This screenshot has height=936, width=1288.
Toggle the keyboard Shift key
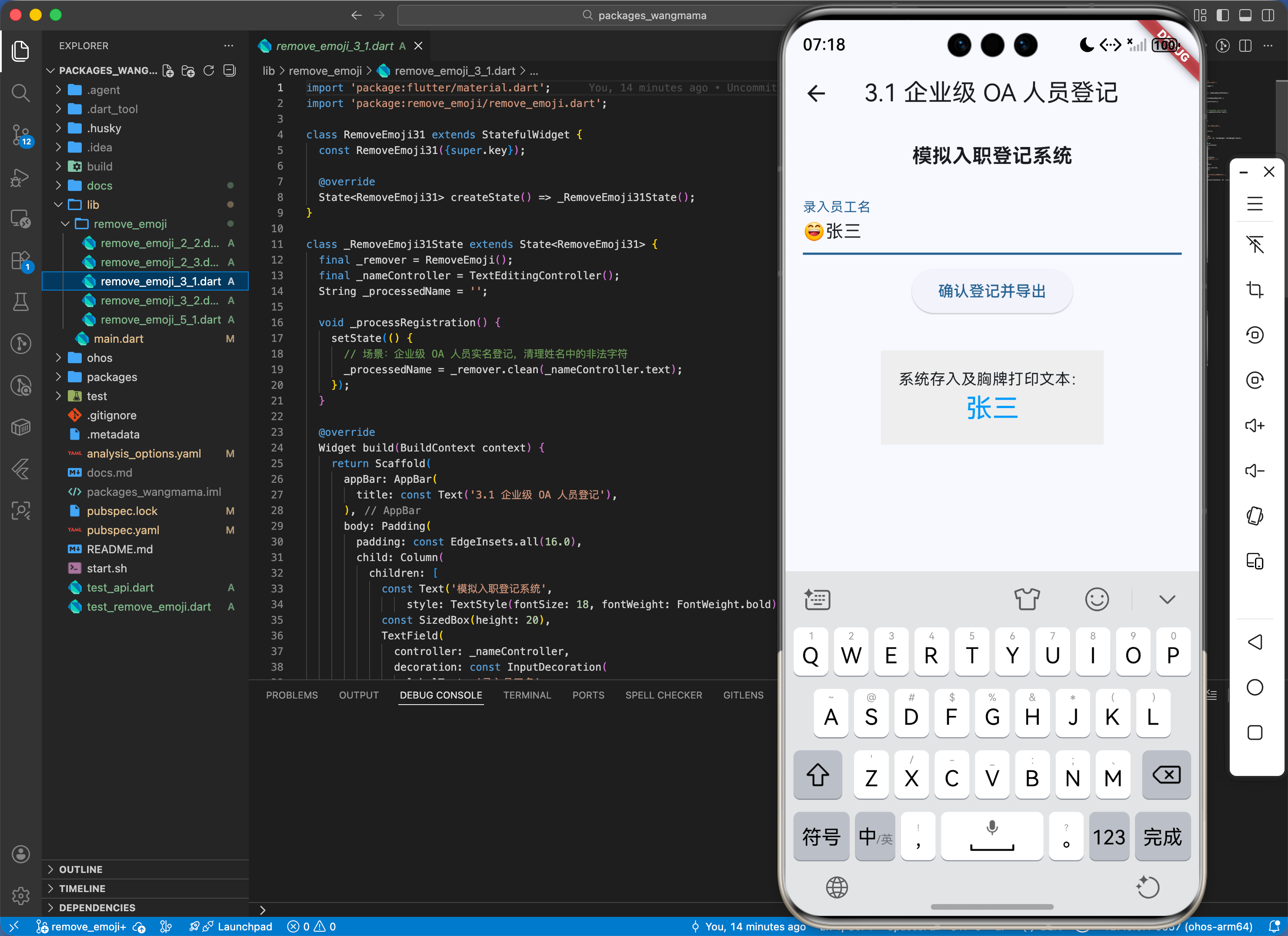(817, 775)
